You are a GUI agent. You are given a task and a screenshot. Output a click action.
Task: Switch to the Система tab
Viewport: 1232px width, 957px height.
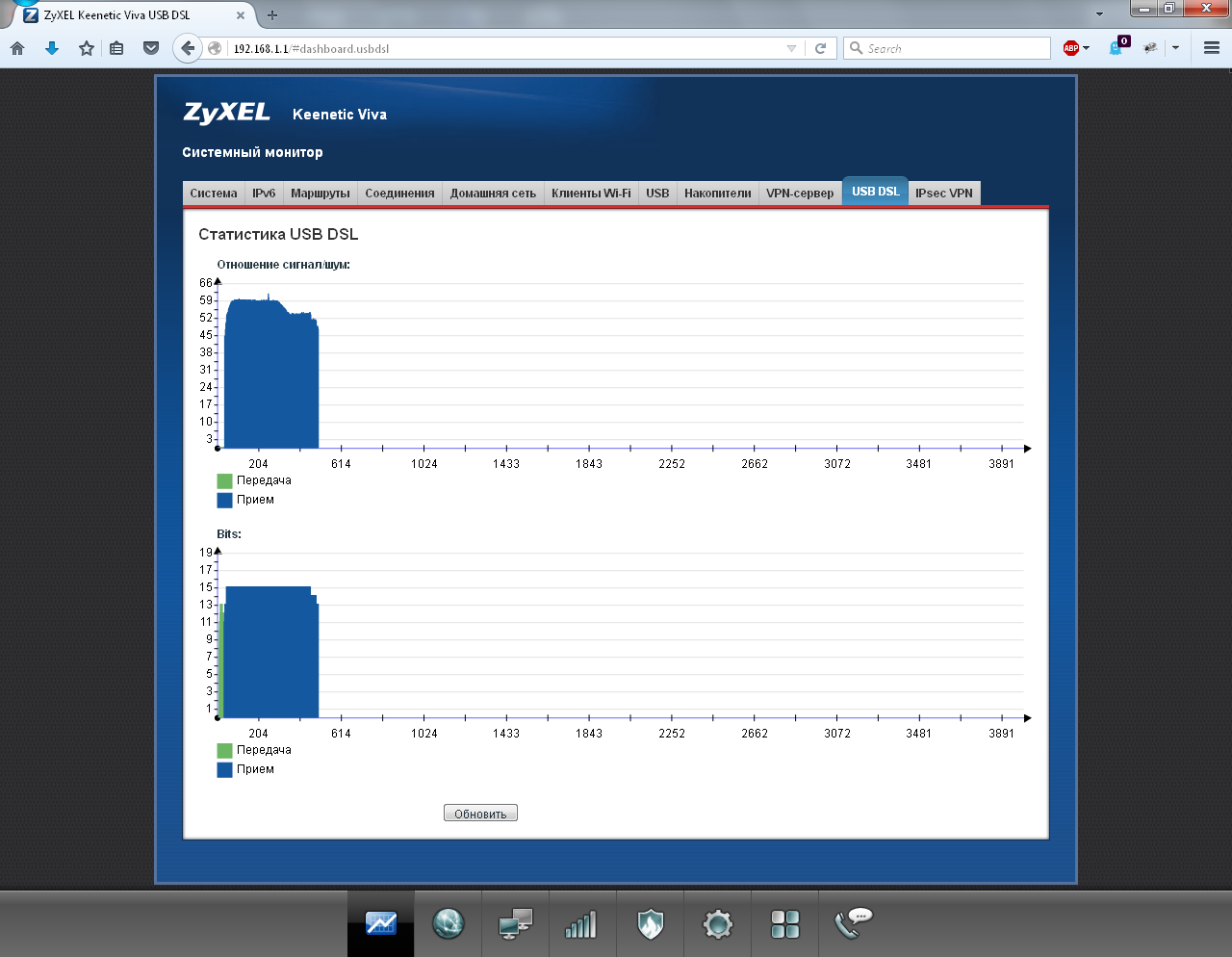(214, 194)
